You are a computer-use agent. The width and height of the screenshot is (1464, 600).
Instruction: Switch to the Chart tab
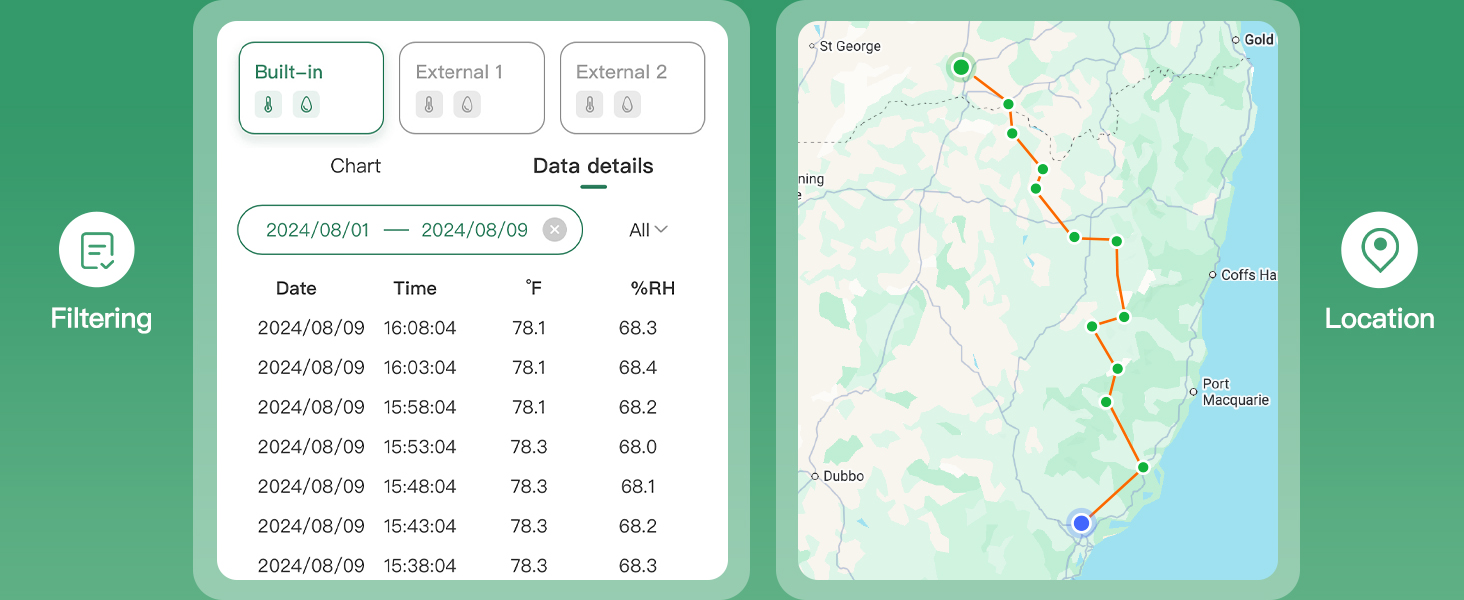(x=355, y=166)
